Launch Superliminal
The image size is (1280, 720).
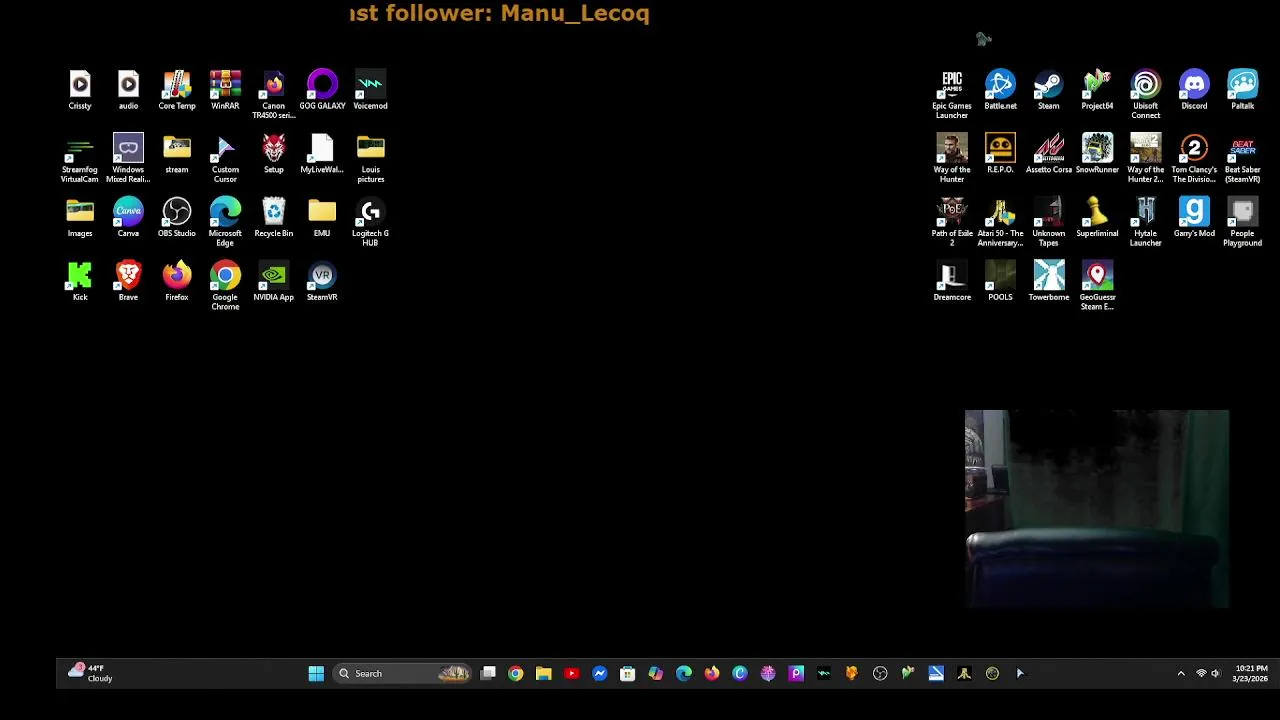[x=1097, y=218]
